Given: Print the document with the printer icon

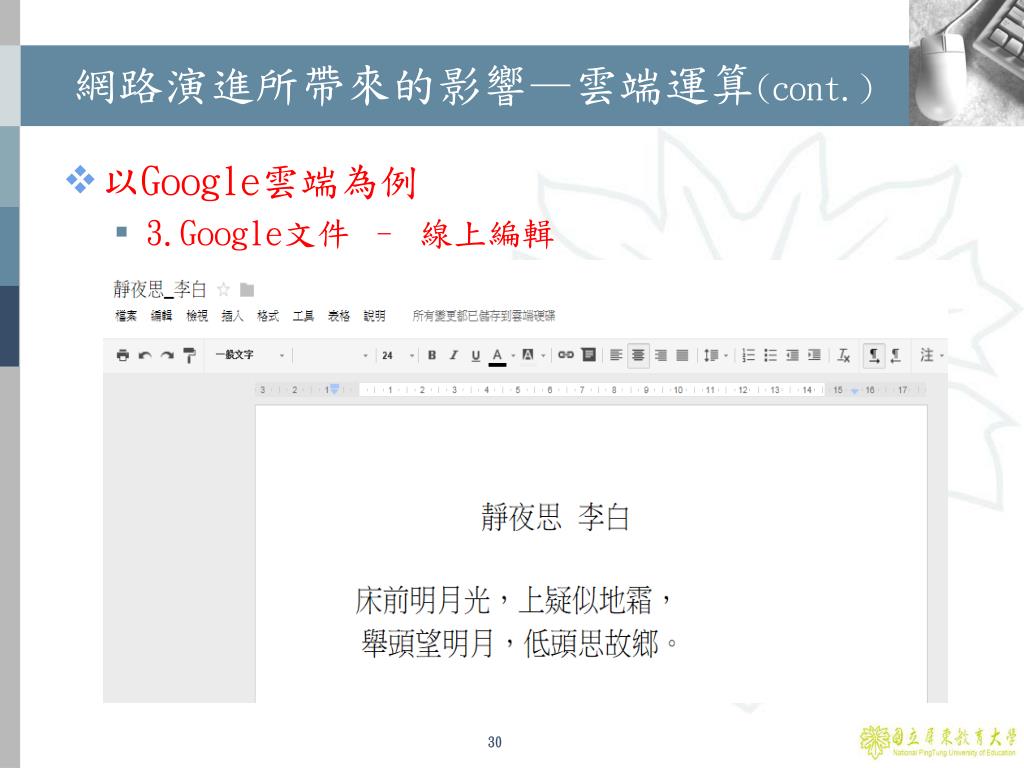Looking at the screenshot, I should pos(123,355).
